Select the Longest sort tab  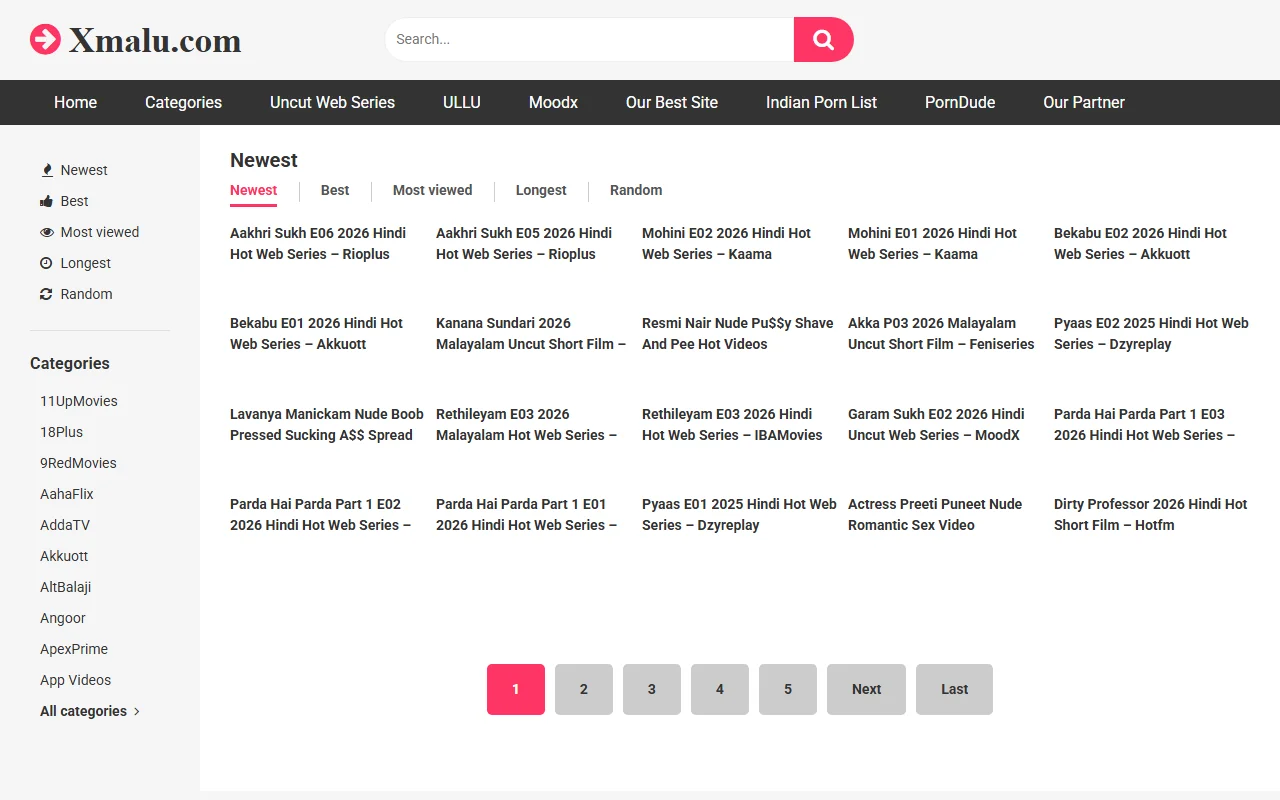tap(541, 190)
